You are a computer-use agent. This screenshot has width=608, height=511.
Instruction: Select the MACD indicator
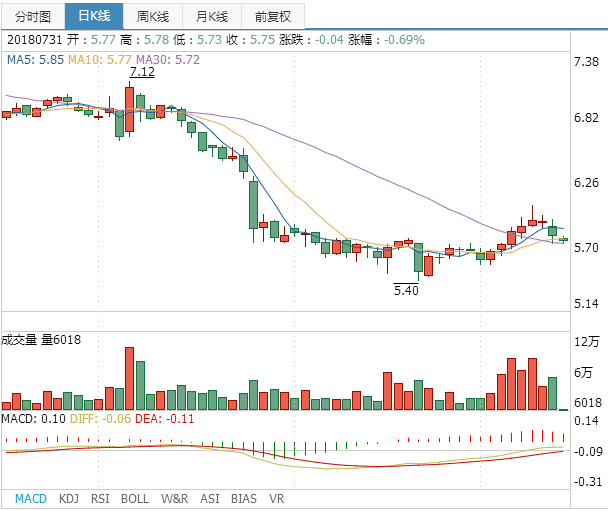click(31, 499)
